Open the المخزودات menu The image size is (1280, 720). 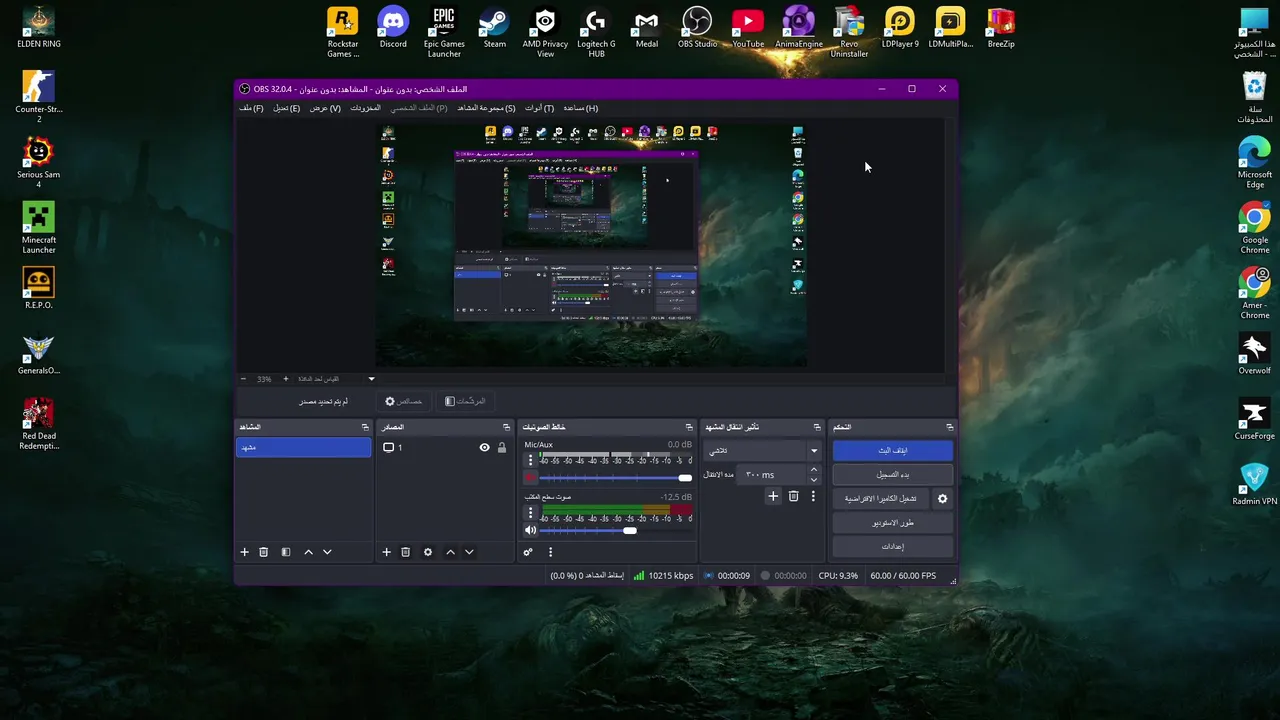click(366, 108)
